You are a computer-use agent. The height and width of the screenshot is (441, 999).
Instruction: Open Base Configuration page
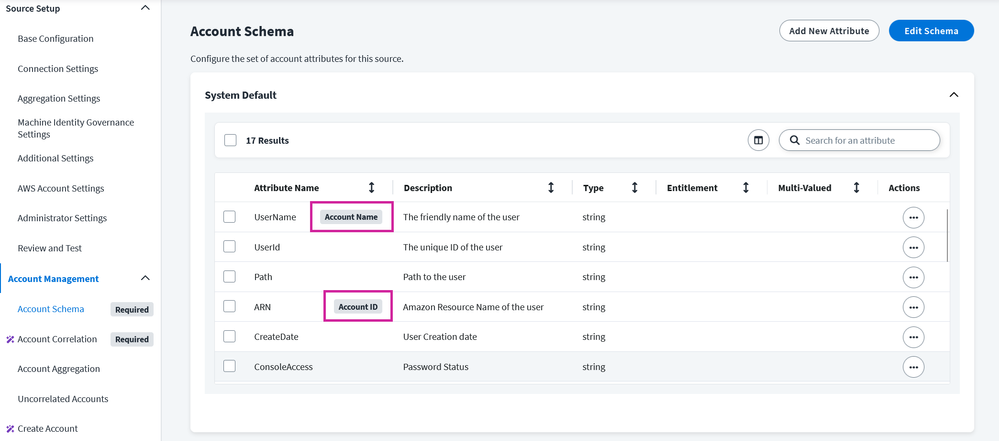[x=55, y=39]
